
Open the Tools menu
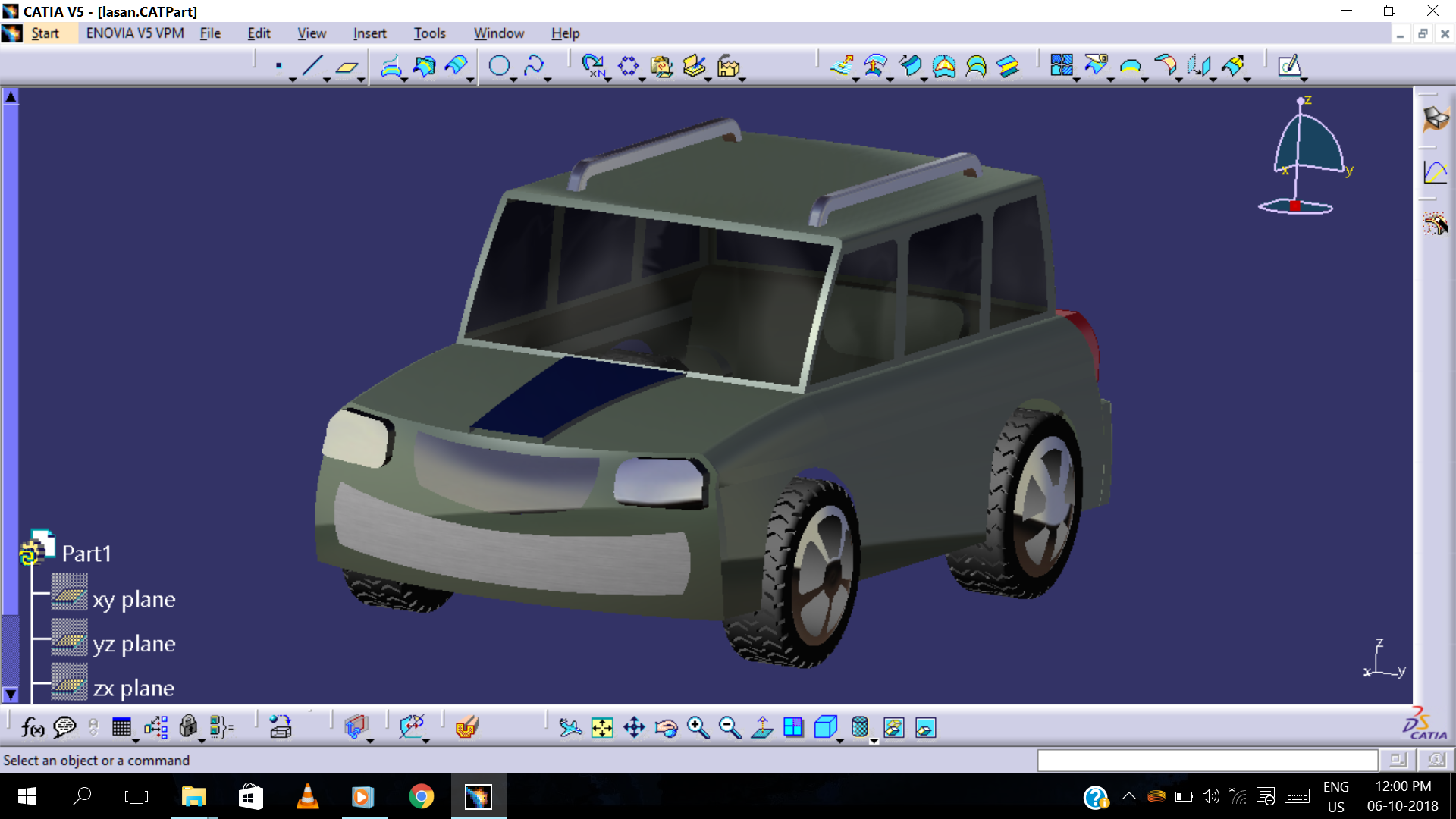[x=429, y=33]
